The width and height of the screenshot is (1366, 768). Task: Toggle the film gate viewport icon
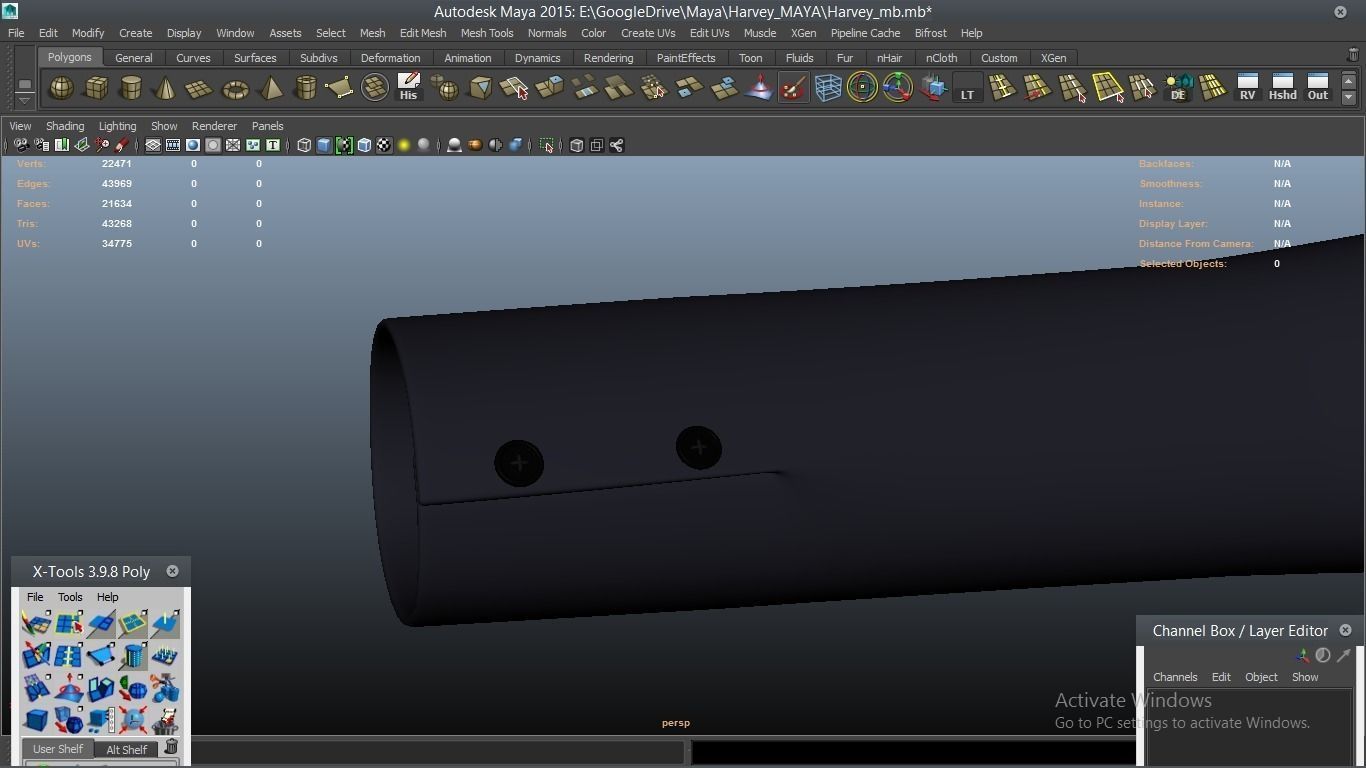[x=173, y=145]
